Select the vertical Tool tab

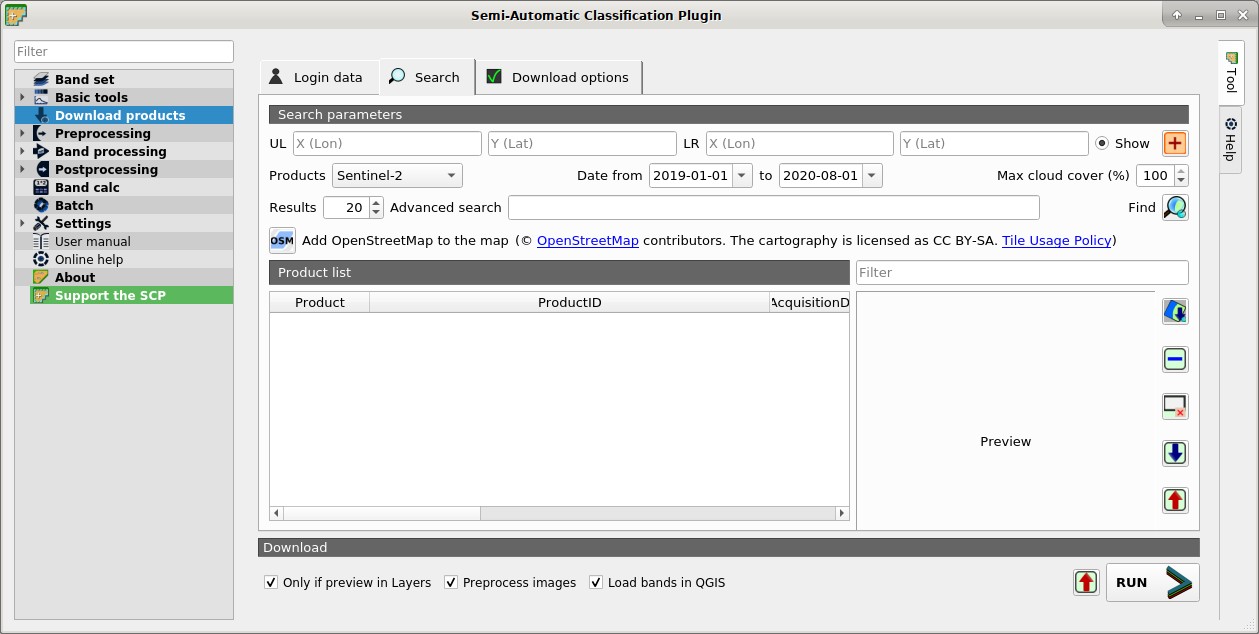tap(1231, 72)
